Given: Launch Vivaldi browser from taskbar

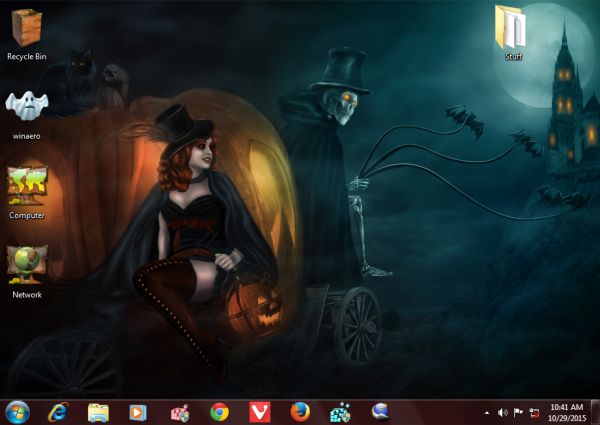Looking at the screenshot, I should click(260, 412).
